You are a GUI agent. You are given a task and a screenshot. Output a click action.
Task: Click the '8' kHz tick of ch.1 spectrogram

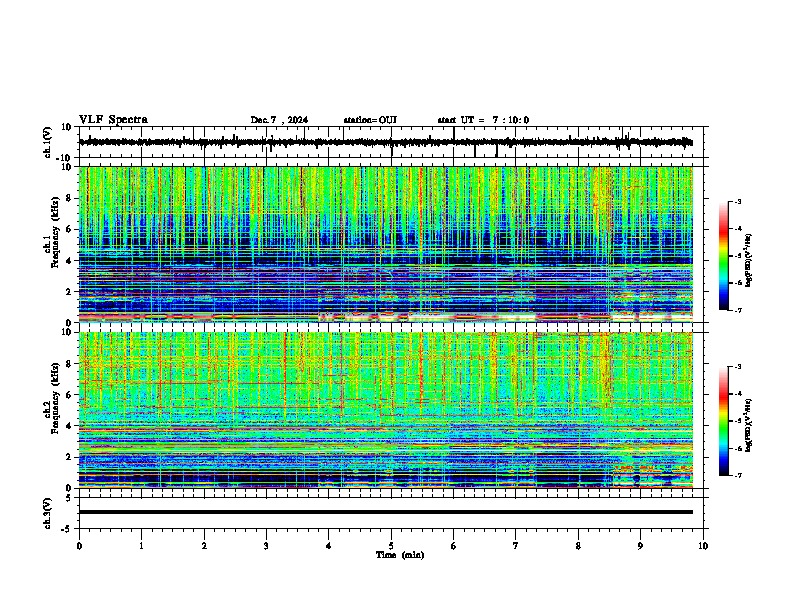(x=70, y=198)
